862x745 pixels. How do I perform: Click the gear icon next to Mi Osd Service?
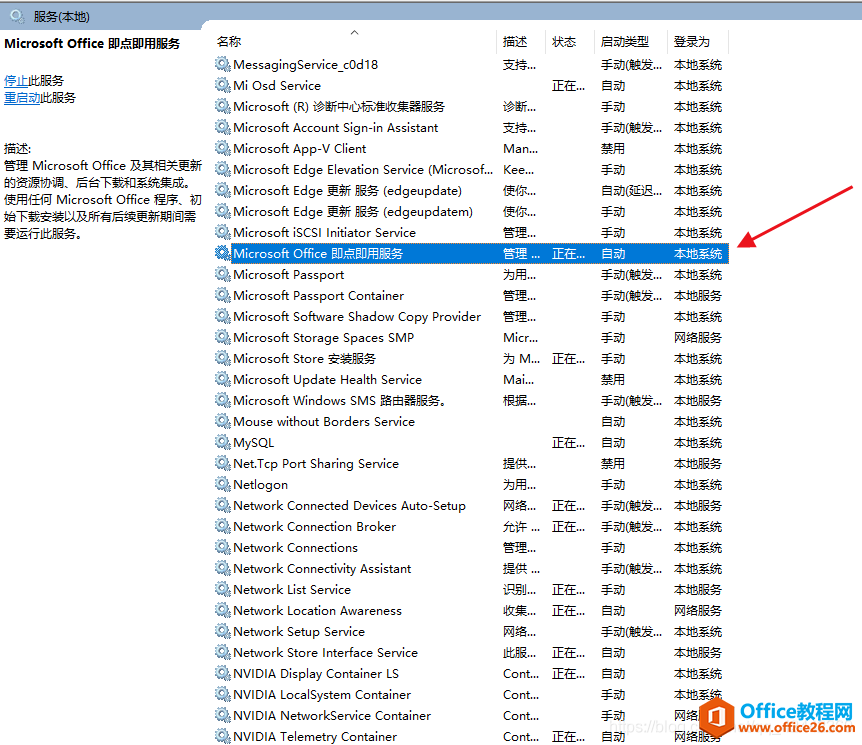coord(223,85)
